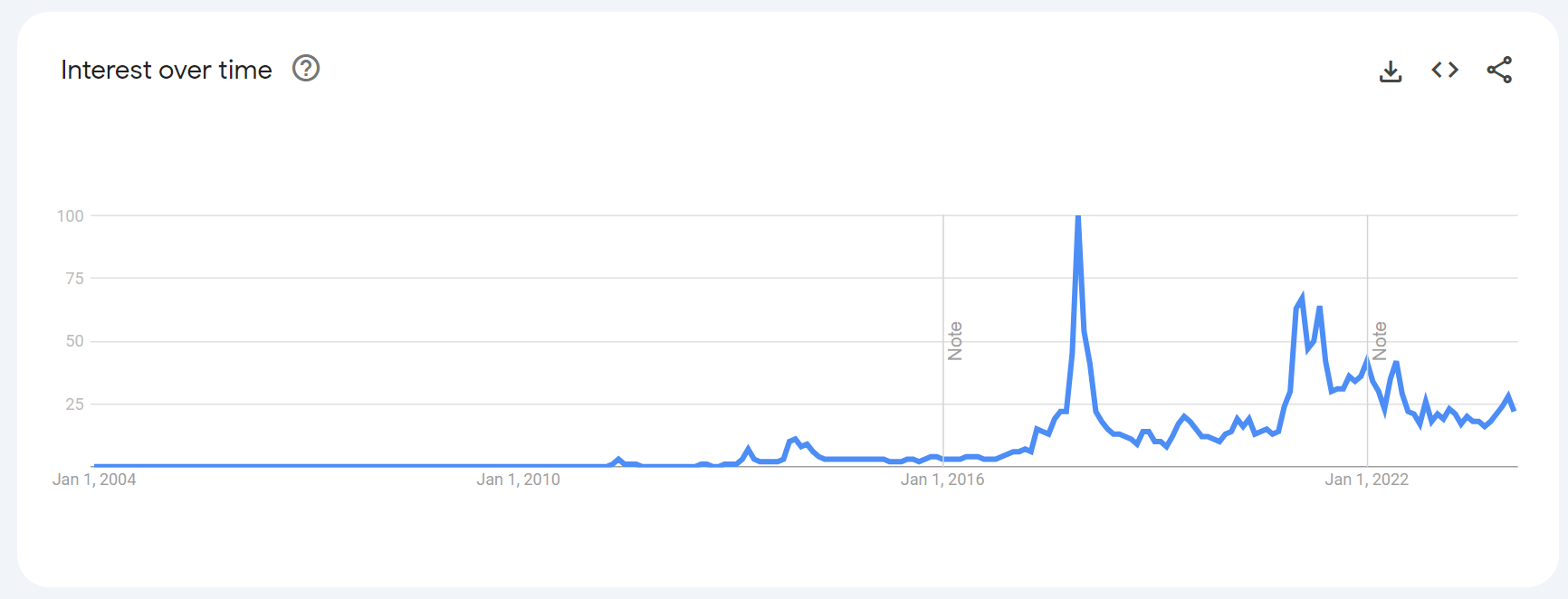Select the peak reaching 100 on the chart
Viewport: 1568px width, 599px height.
coord(1077,217)
